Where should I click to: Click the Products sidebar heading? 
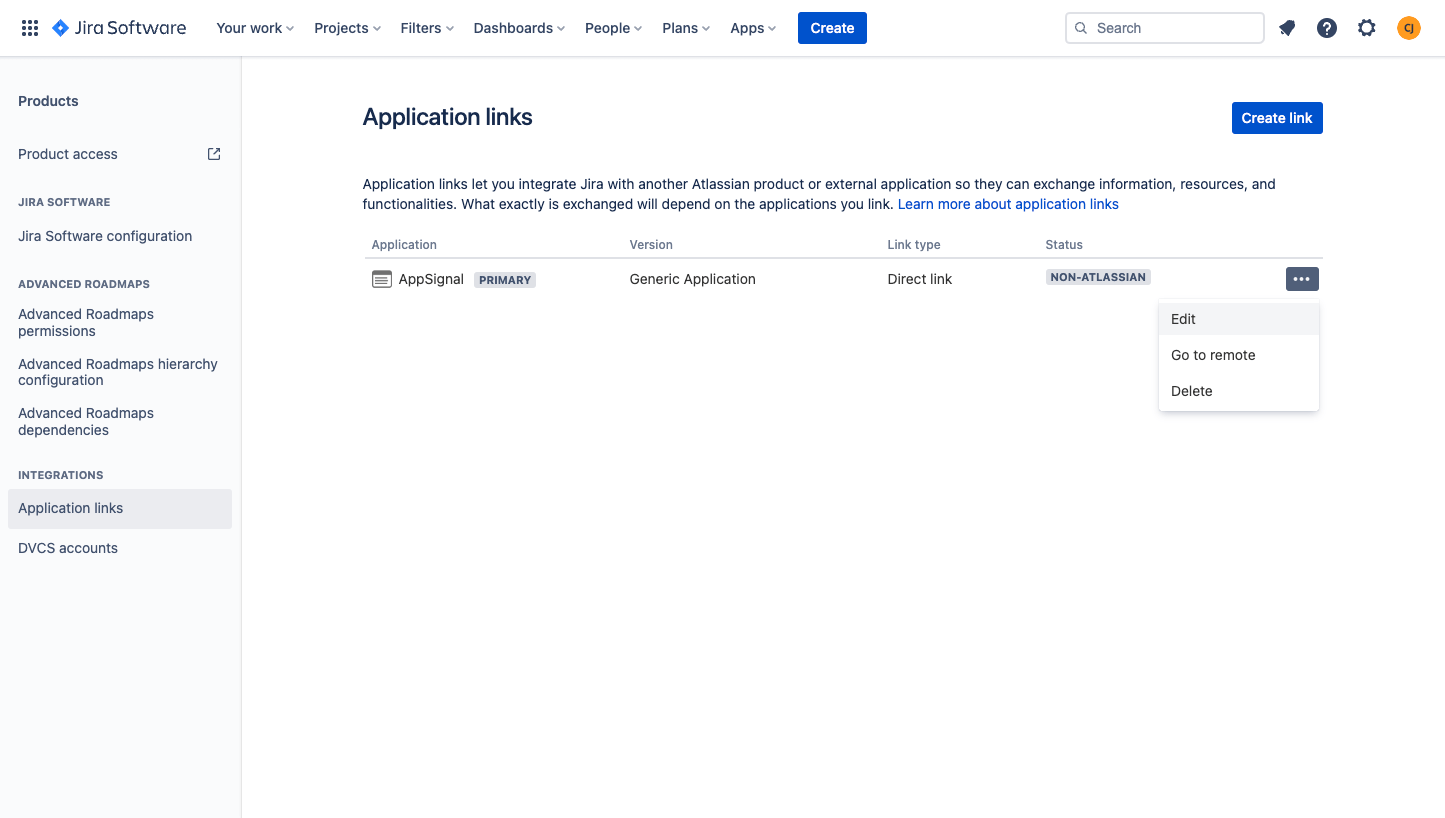(x=48, y=101)
